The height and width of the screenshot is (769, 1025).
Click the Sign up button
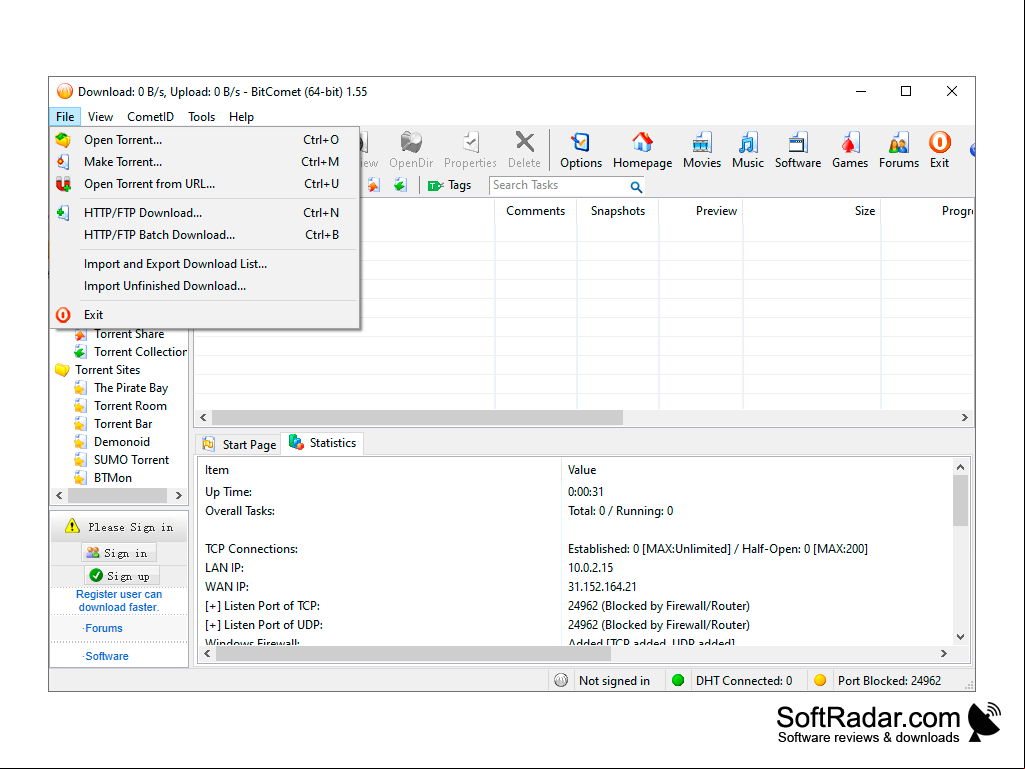[x=122, y=575]
